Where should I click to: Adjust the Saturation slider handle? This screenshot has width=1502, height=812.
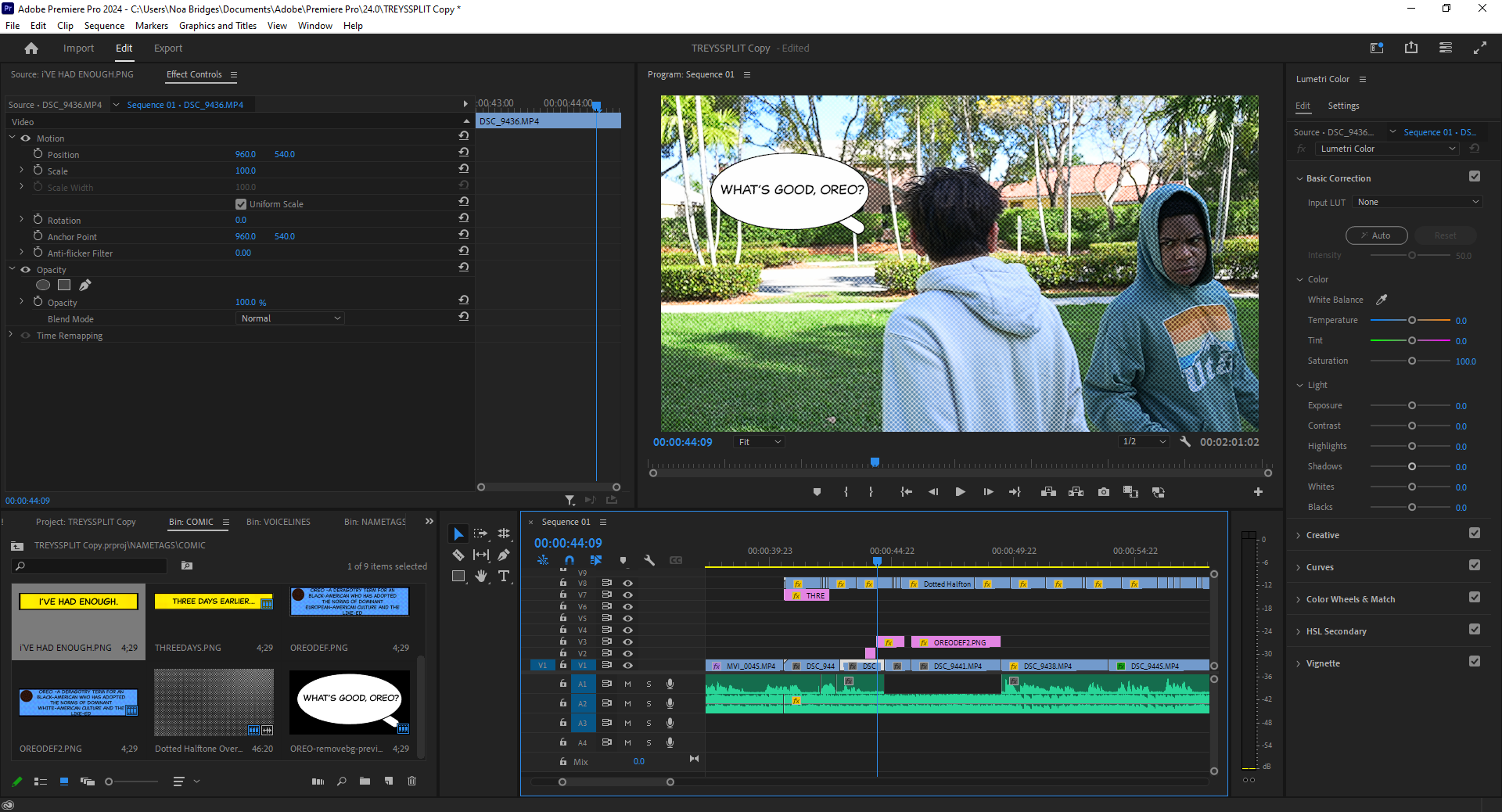click(x=1412, y=361)
